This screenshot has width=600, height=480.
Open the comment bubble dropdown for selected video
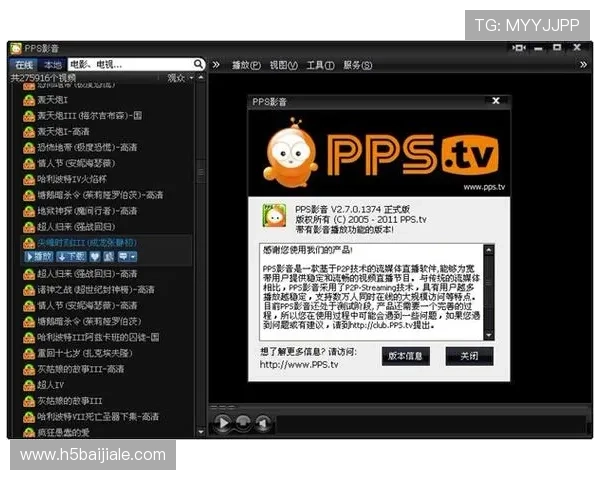[x=127, y=256]
